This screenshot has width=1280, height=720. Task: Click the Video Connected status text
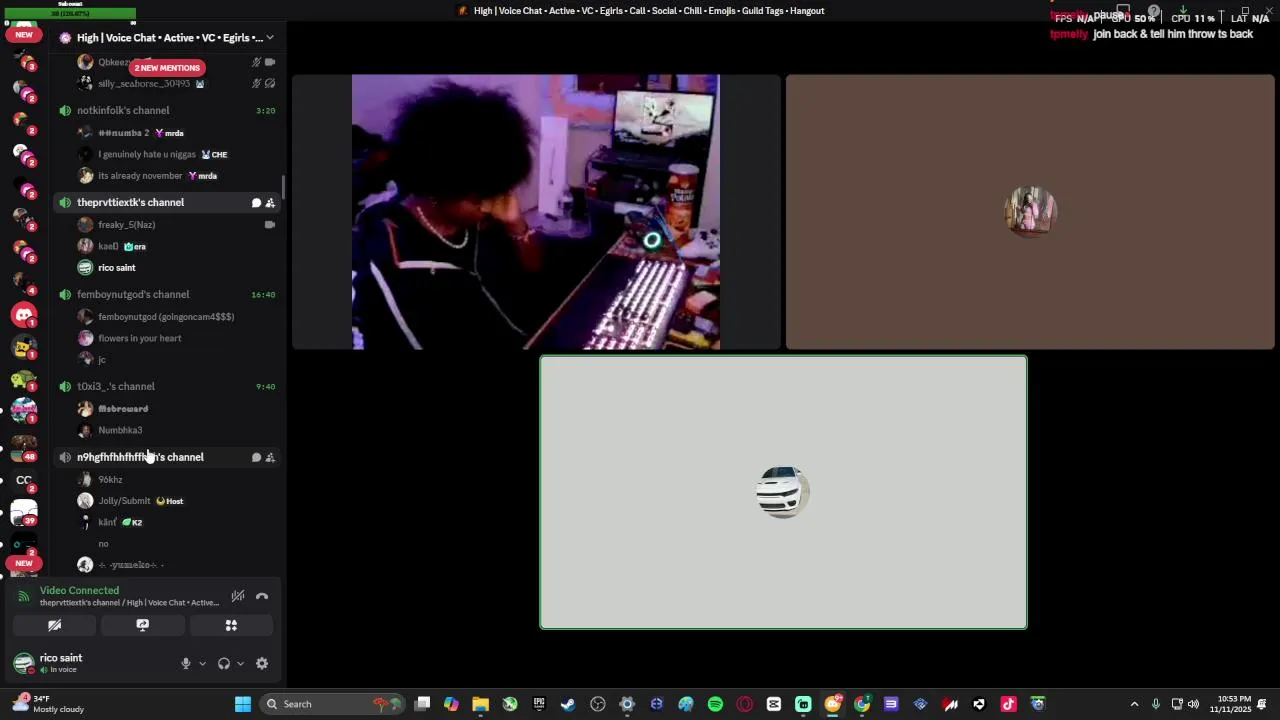[x=79, y=591]
